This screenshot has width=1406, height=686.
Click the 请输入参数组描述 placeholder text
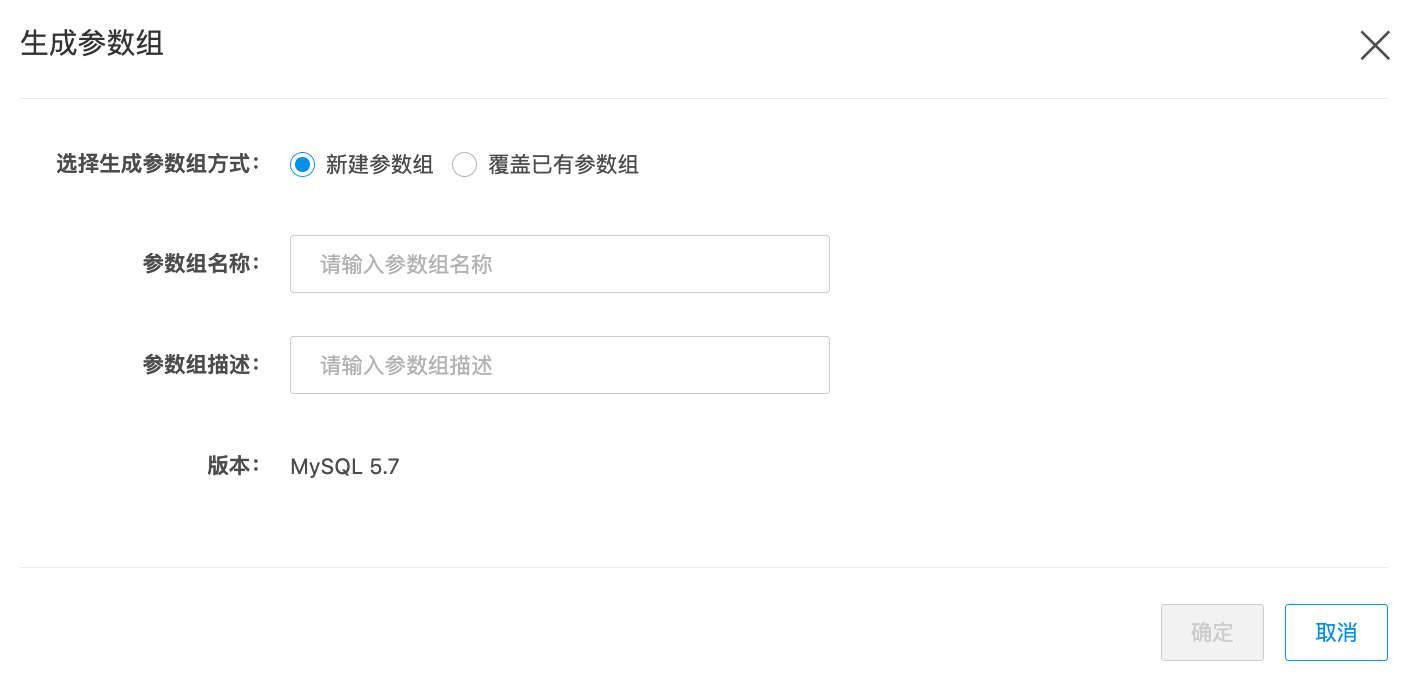406,366
